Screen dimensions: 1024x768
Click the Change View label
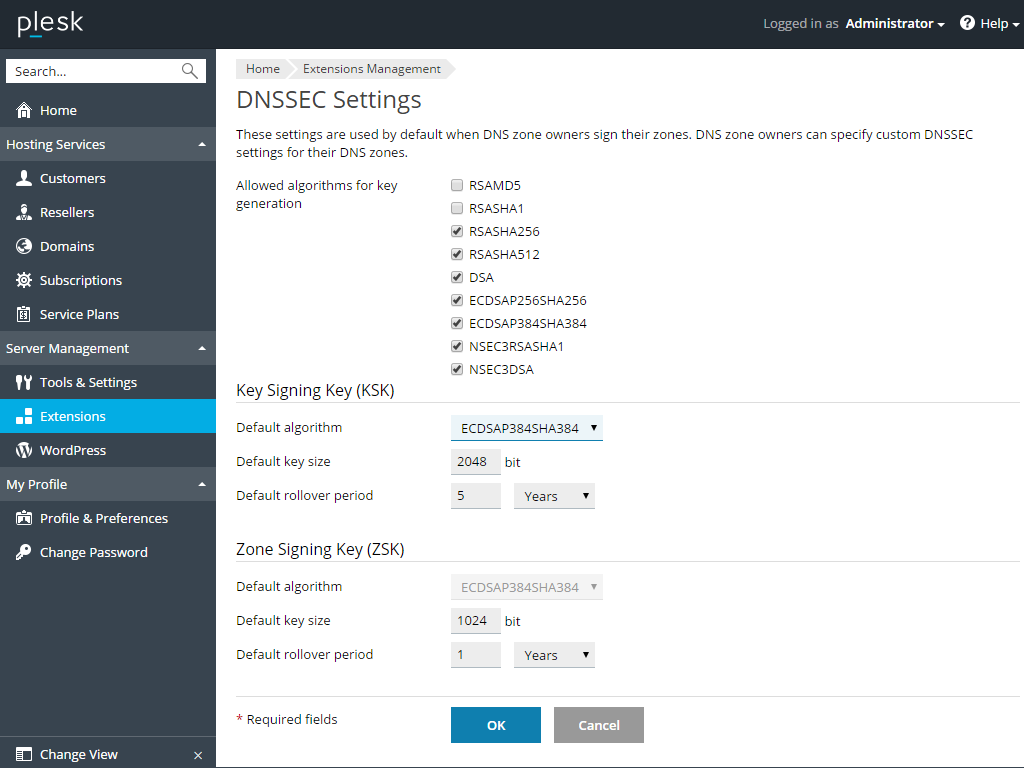tap(78, 754)
